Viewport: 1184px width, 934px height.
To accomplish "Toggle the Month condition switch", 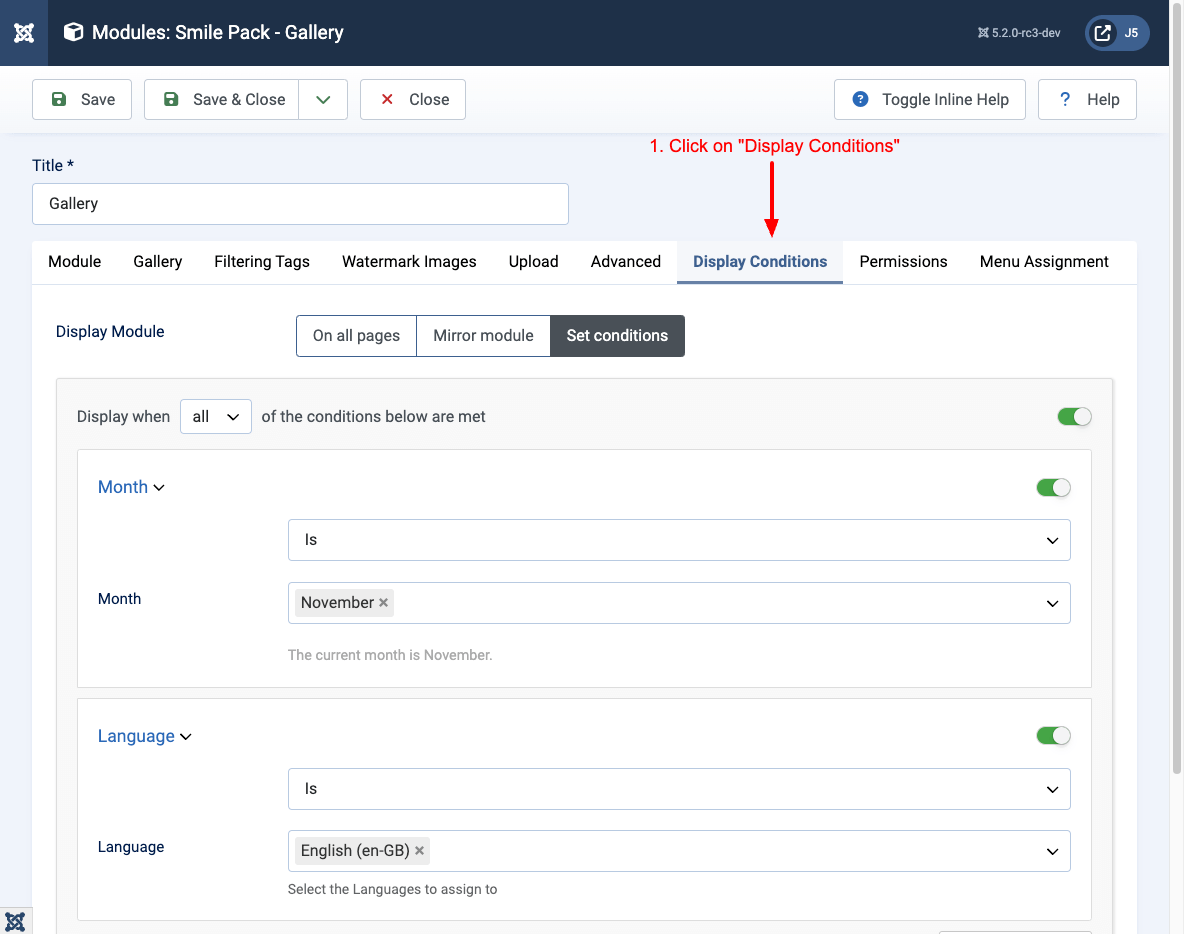I will pos(1053,488).
